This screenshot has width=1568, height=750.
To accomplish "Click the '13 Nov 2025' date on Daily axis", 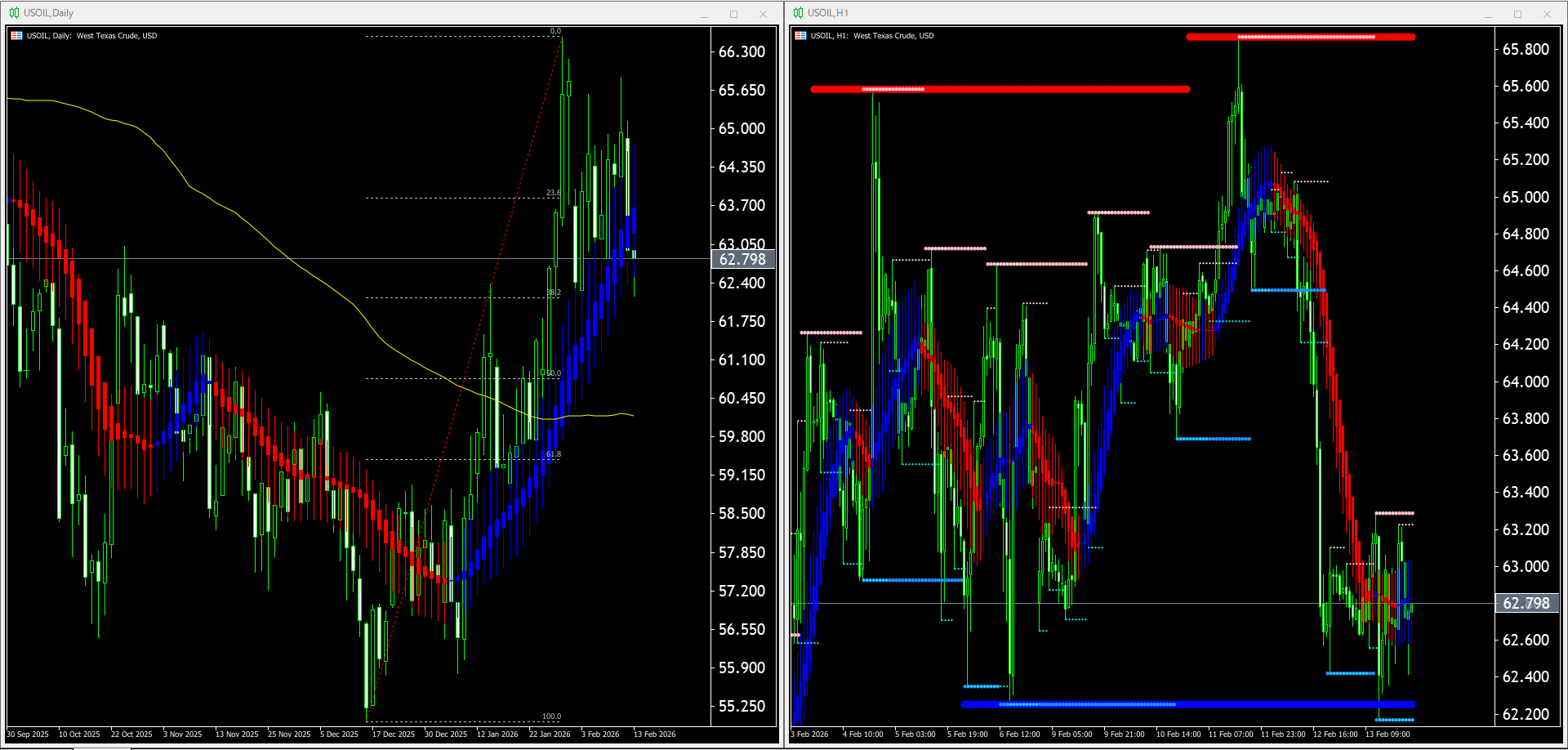I will click(x=237, y=734).
